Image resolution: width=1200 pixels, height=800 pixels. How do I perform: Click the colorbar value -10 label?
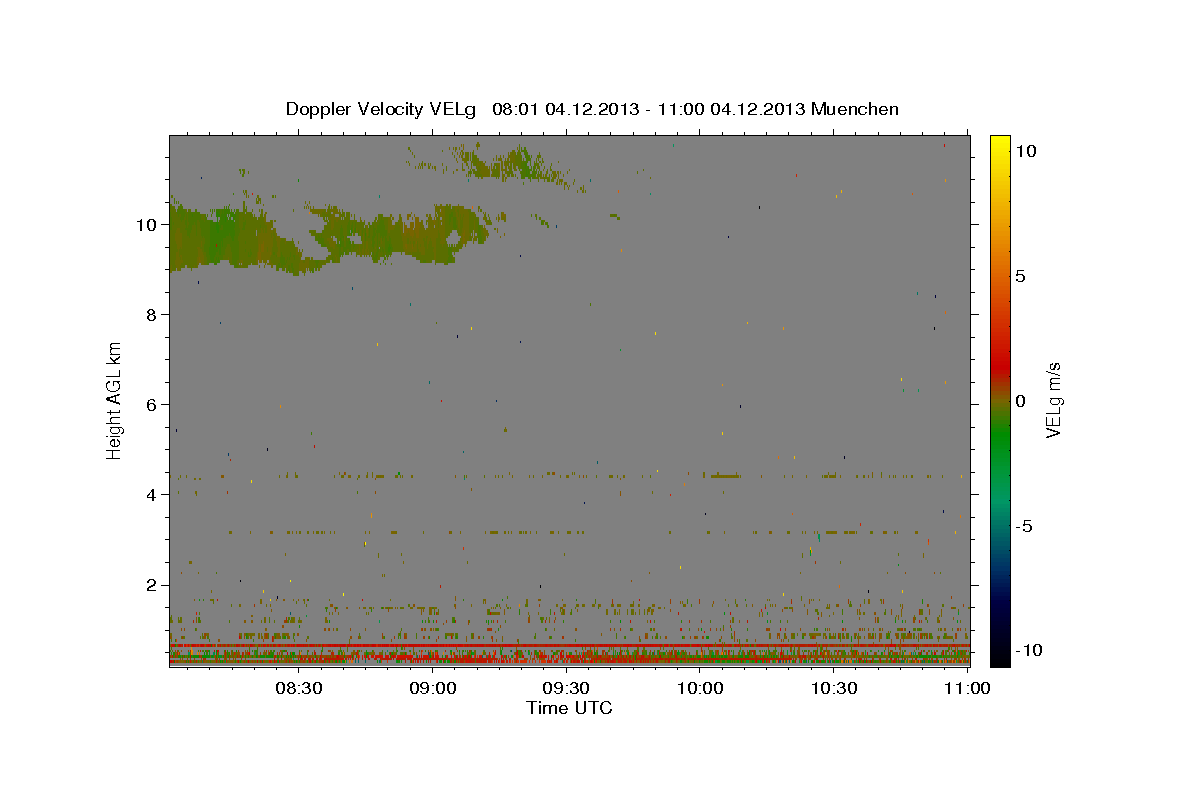1027,651
